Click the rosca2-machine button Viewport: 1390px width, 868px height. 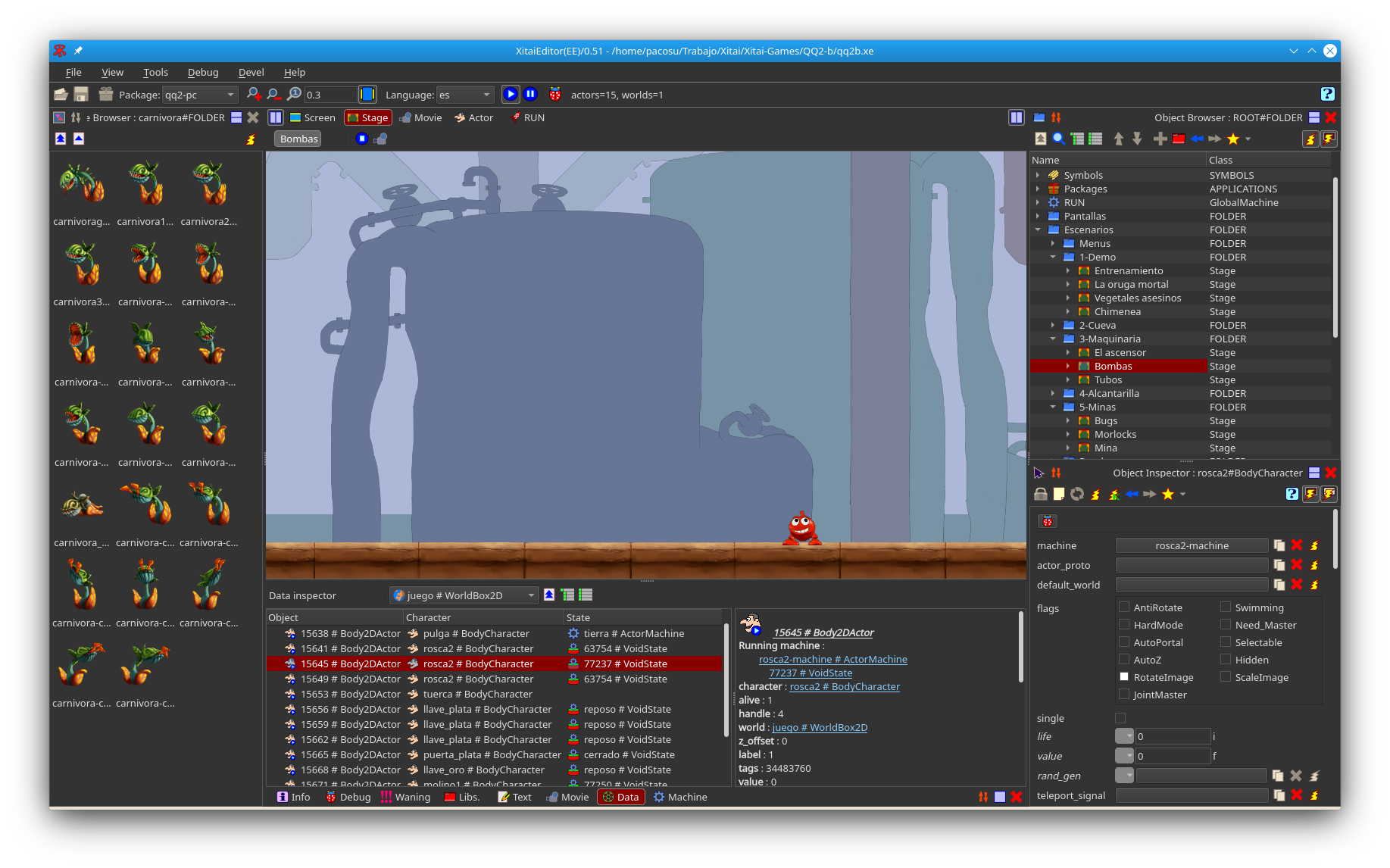pyautogui.click(x=1192, y=545)
